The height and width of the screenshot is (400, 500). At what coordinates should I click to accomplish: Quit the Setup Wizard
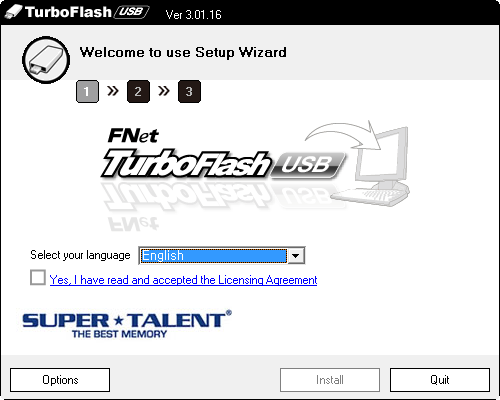[x=440, y=380]
